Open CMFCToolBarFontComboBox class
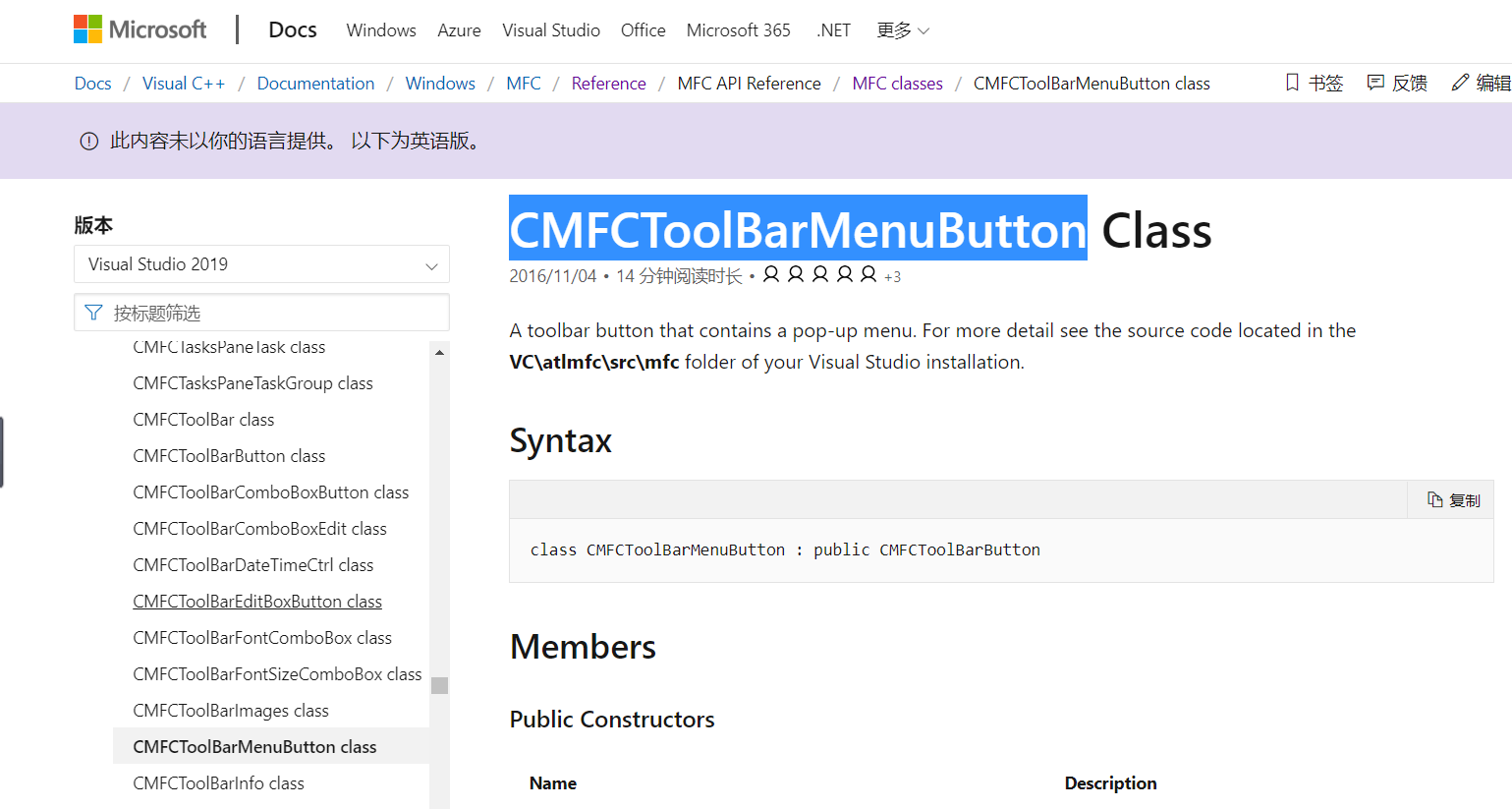The height and width of the screenshot is (809, 1512). (262, 638)
